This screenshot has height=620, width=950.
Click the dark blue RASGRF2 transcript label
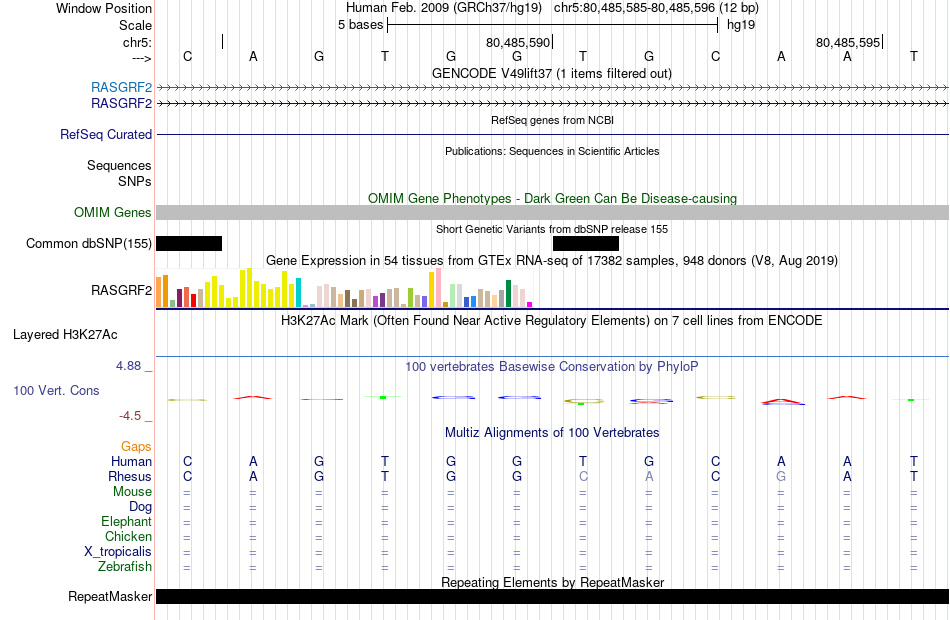[x=121, y=104]
